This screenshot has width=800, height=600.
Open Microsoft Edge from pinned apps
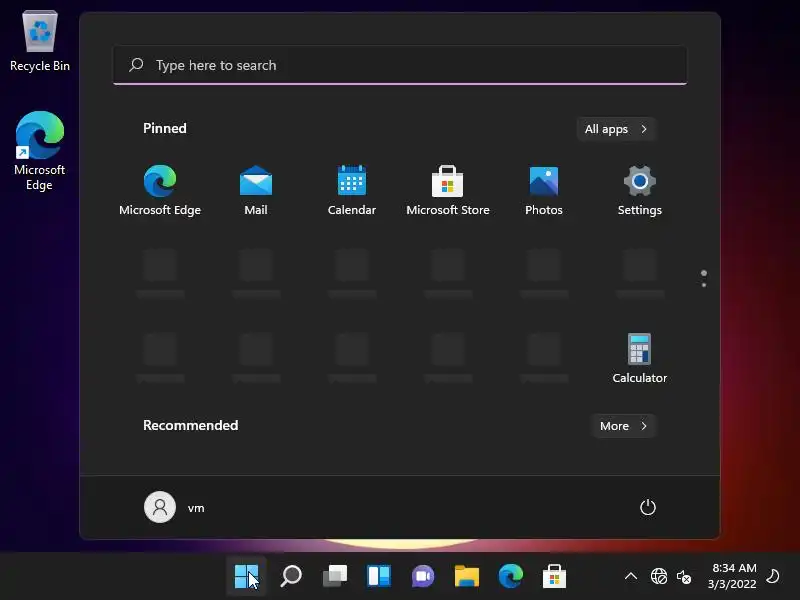tap(160, 190)
